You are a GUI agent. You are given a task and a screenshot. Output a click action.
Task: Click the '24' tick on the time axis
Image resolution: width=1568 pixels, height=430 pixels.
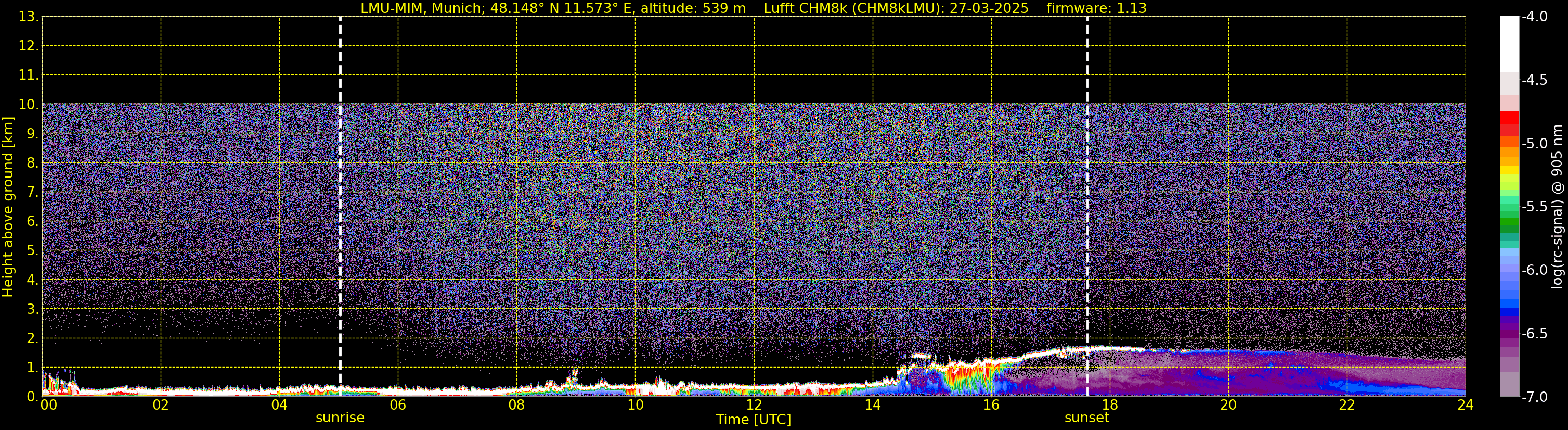(x=1466, y=405)
